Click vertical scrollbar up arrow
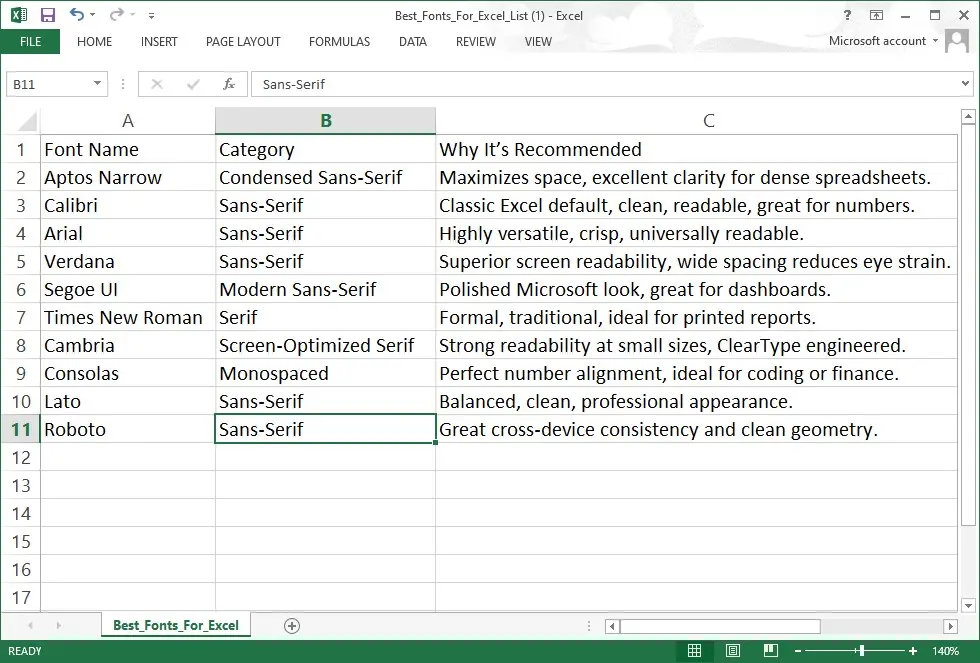Viewport: 980px width, 663px height. [x=968, y=116]
